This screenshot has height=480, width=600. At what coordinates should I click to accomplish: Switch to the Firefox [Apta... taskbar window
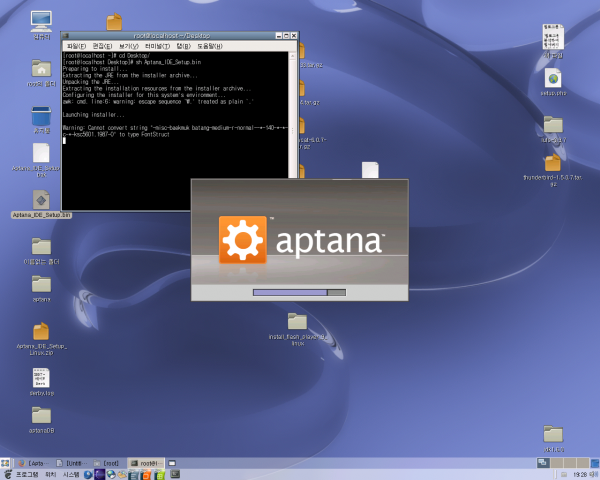pos(33,463)
